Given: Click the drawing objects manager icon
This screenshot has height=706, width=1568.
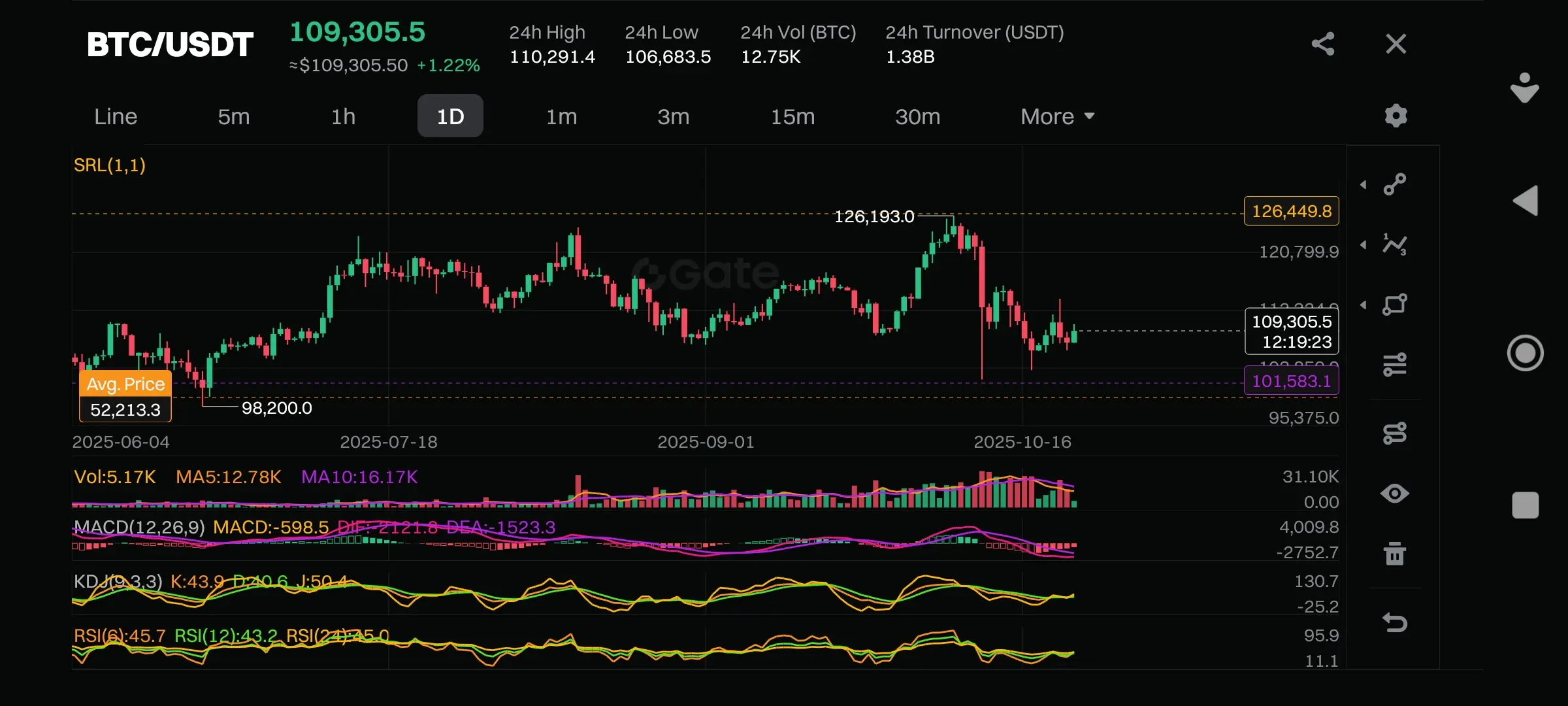Looking at the screenshot, I should click(x=1395, y=433).
